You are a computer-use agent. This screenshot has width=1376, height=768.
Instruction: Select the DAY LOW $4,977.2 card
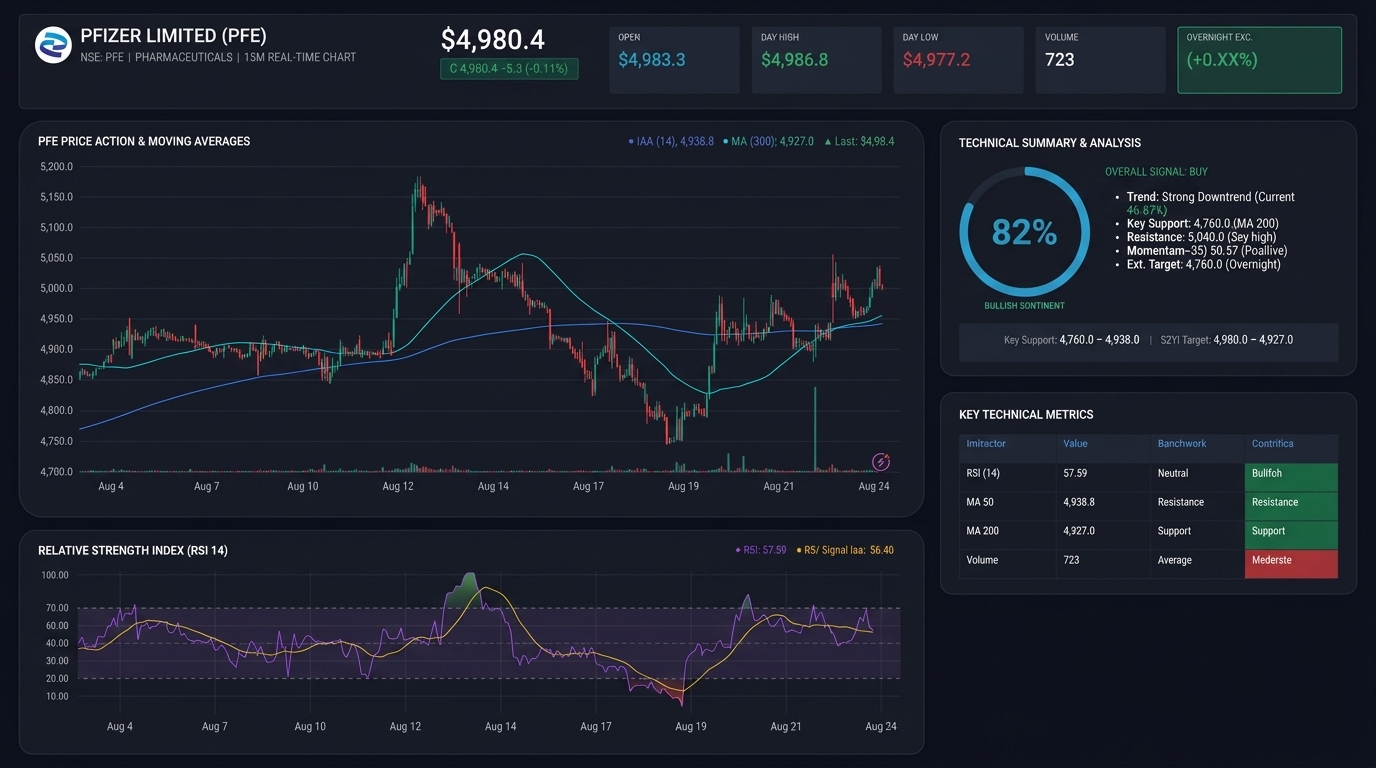click(x=958, y=60)
